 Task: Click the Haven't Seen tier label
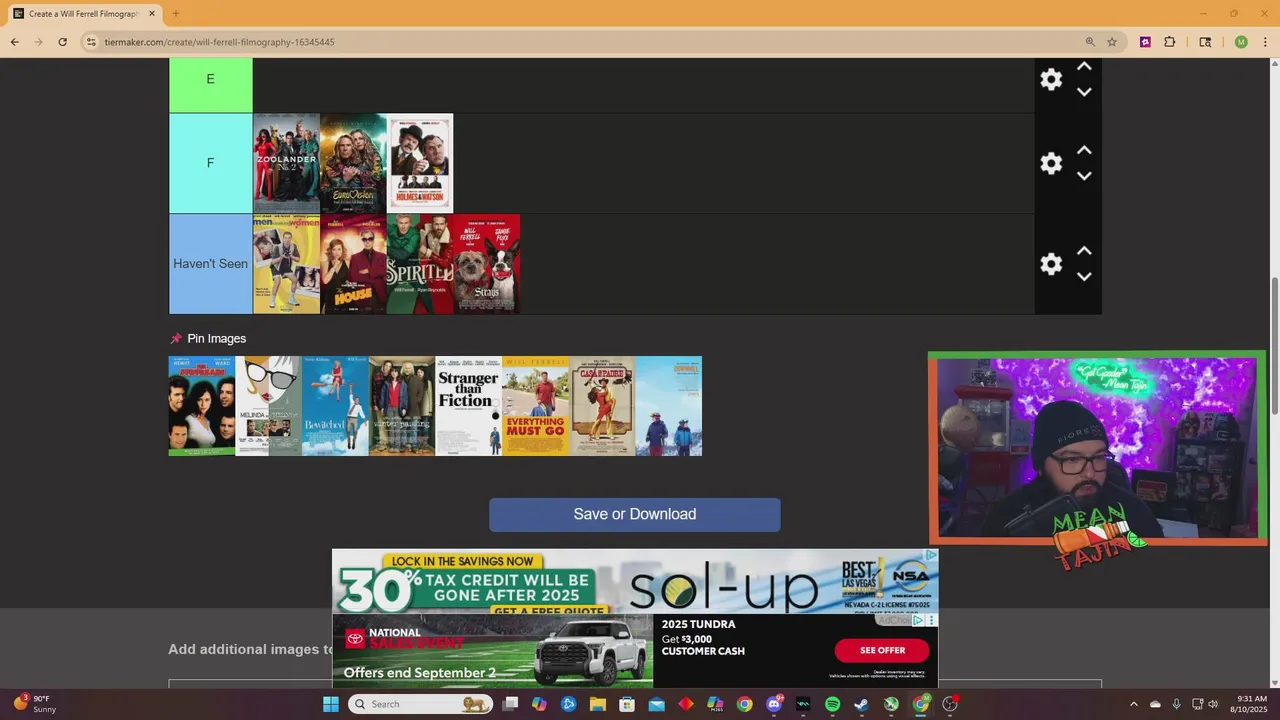pos(210,264)
